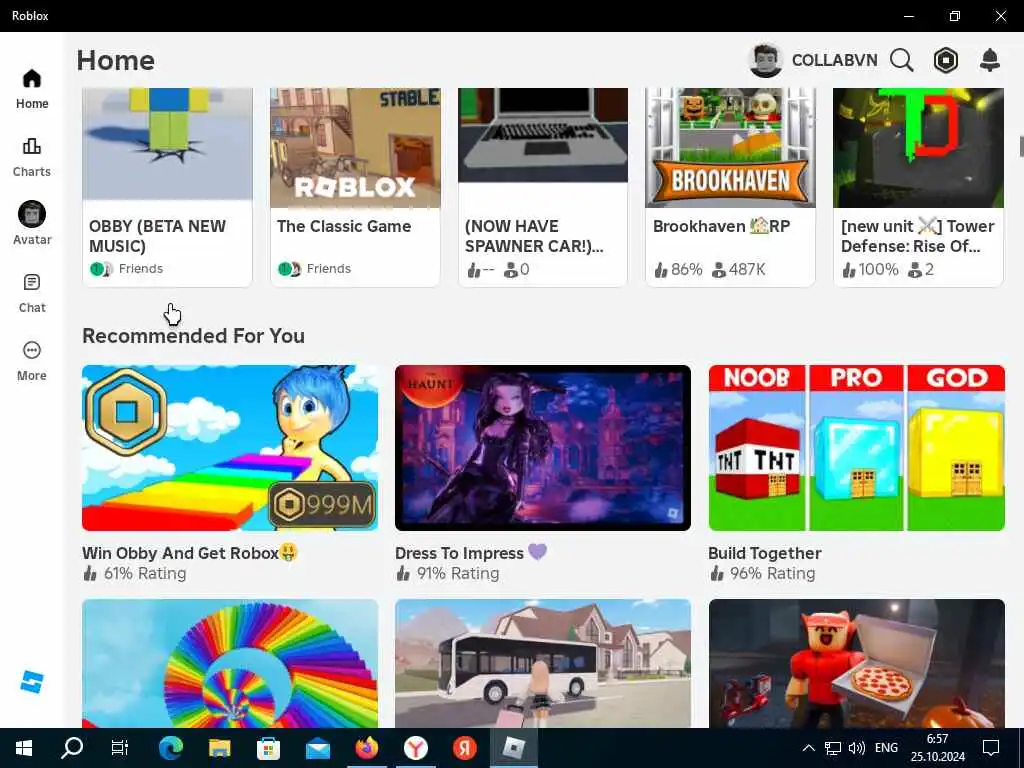Open the Robux hexagon icon
The width and height of the screenshot is (1024, 768).
(x=946, y=60)
